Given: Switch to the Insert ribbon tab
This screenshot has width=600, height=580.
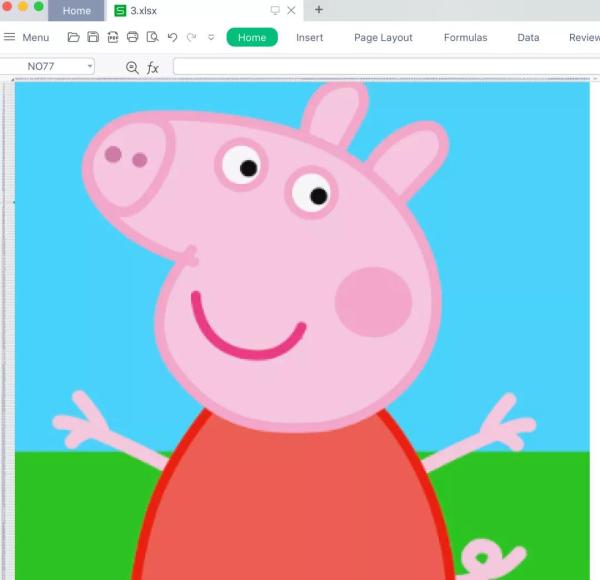Looking at the screenshot, I should 310,37.
